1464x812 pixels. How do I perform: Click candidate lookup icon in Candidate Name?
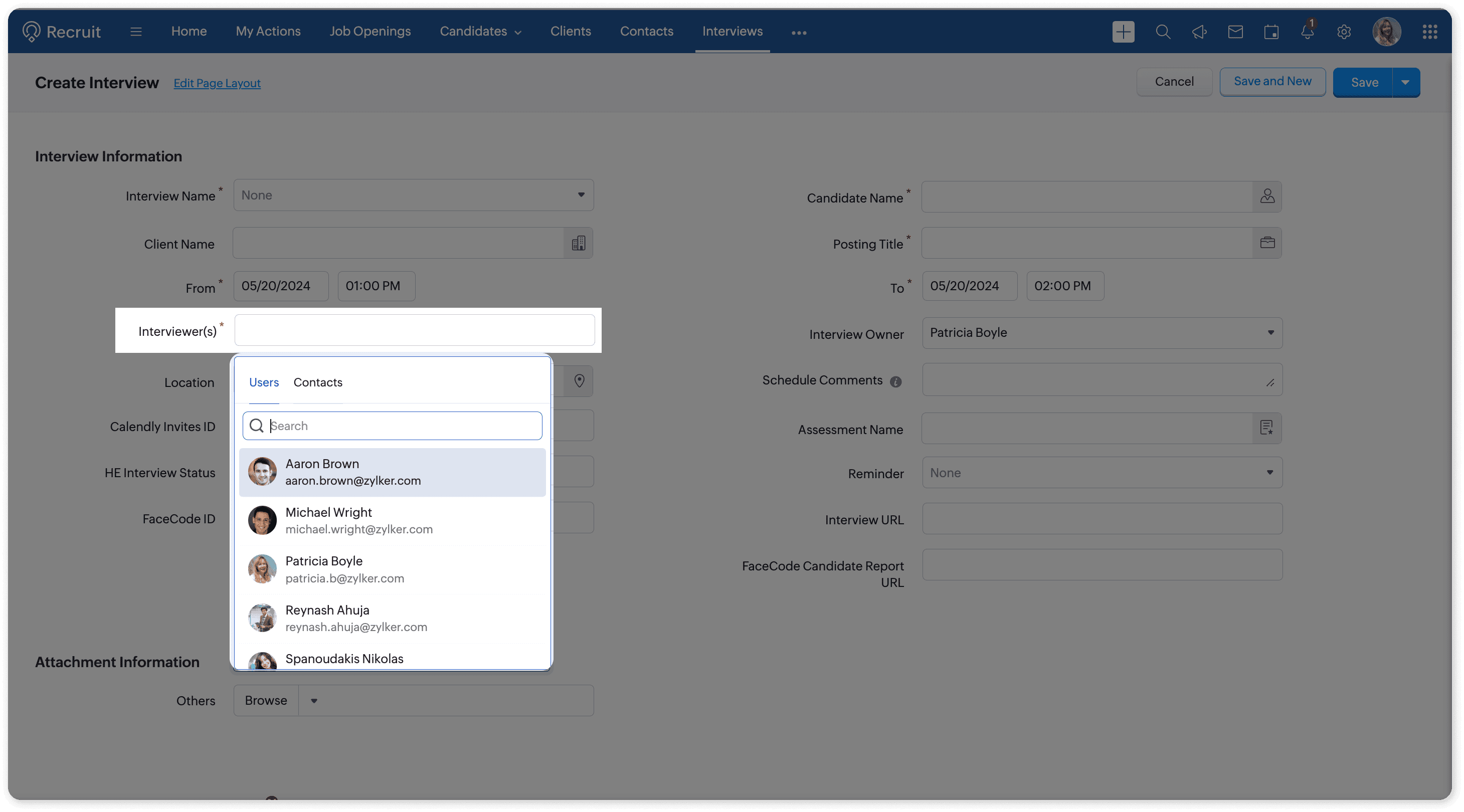(1267, 196)
